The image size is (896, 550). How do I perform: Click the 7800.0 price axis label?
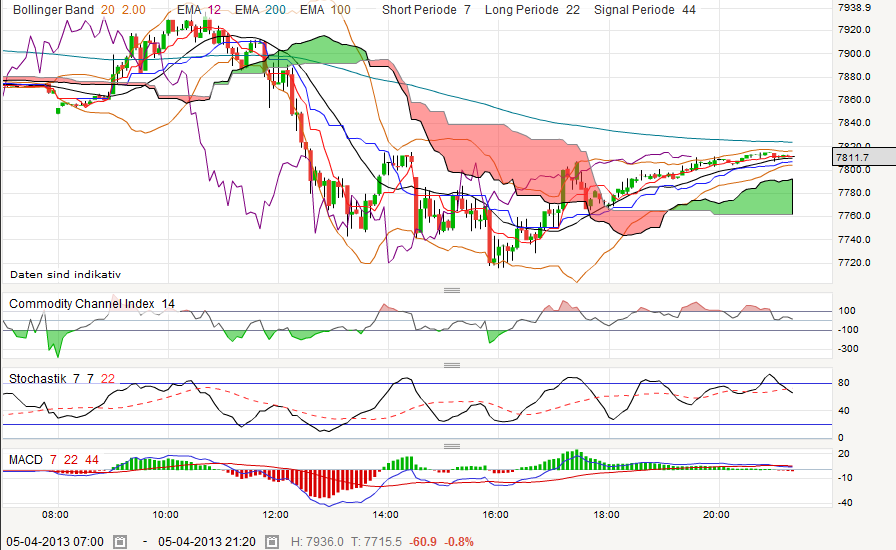854,170
